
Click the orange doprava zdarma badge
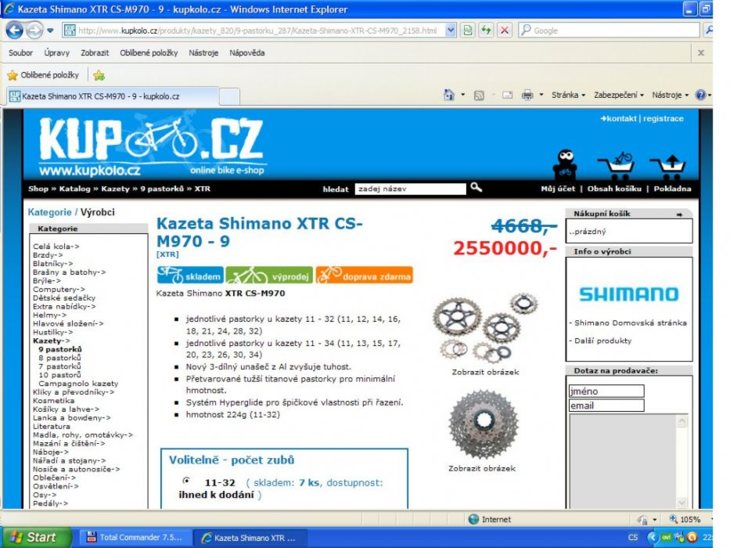point(364,275)
